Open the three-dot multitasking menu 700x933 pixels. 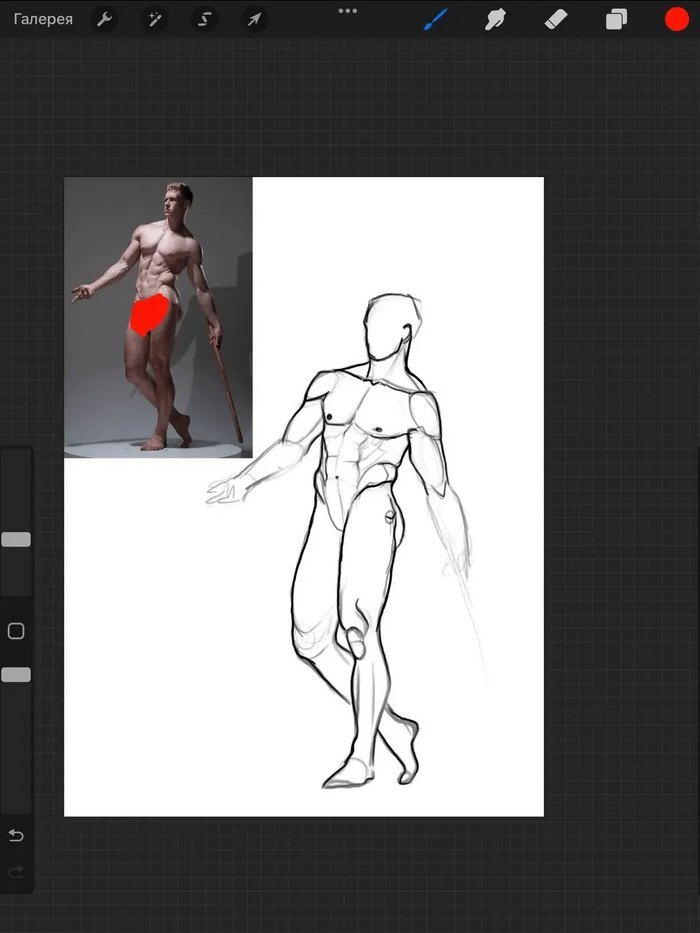(x=348, y=11)
